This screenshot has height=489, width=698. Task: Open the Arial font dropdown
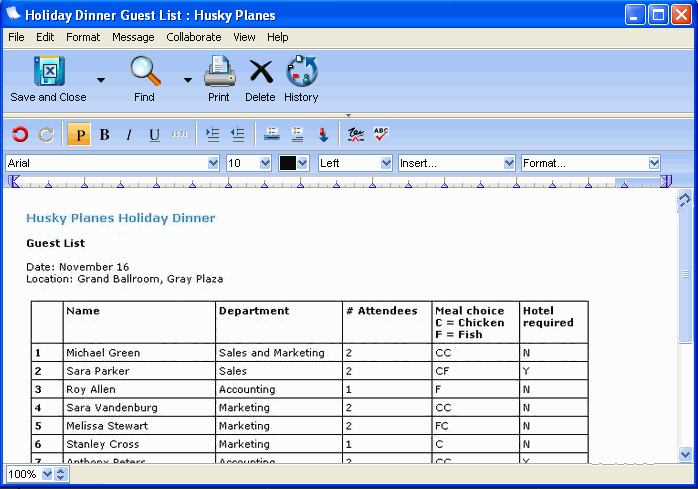[x=213, y=163]
